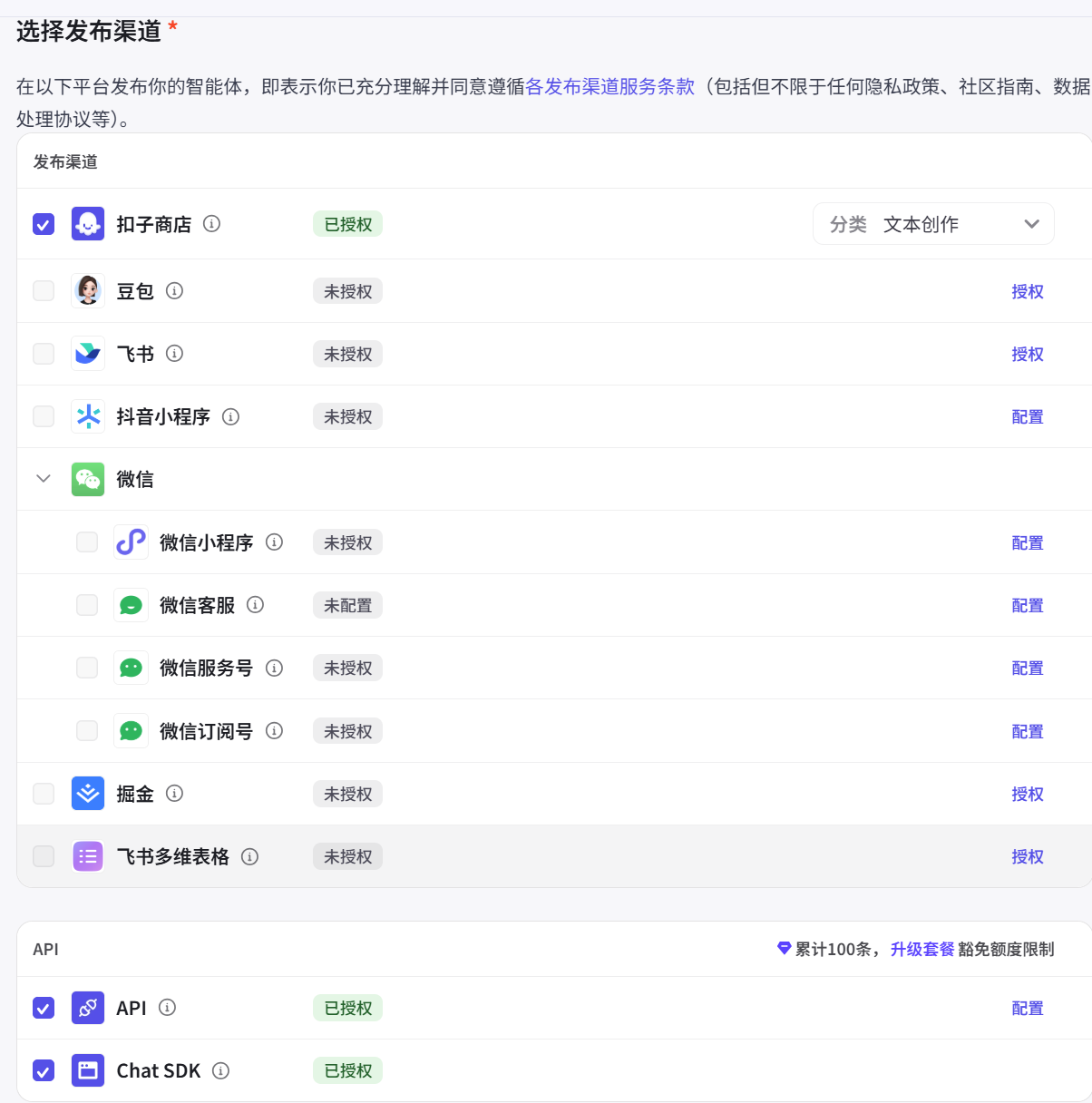Click the API channel icon
This screenshot has width=1092, height=1103.
tap(88, 1008)
